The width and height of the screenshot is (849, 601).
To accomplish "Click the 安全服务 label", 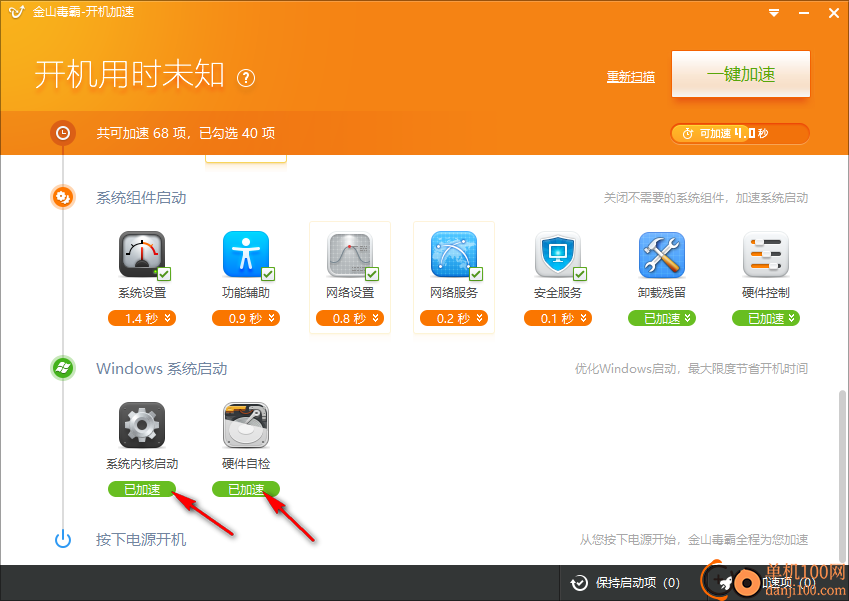I will click(x=558, y=293).
